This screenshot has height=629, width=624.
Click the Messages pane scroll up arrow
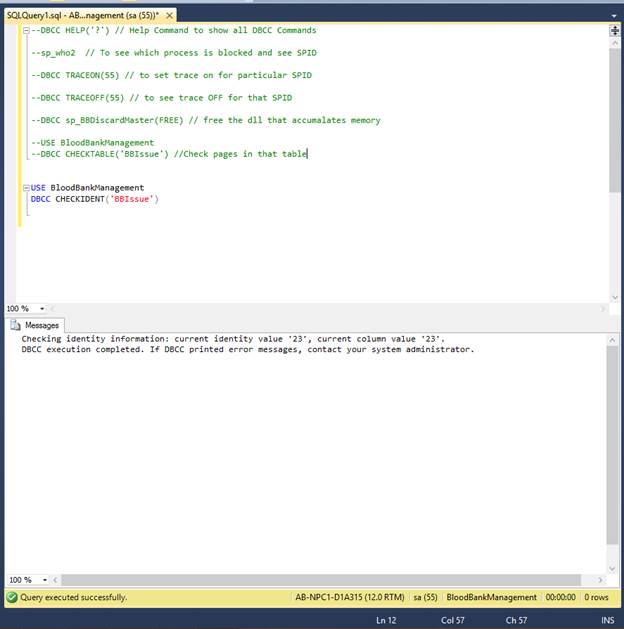coord(612,340)
